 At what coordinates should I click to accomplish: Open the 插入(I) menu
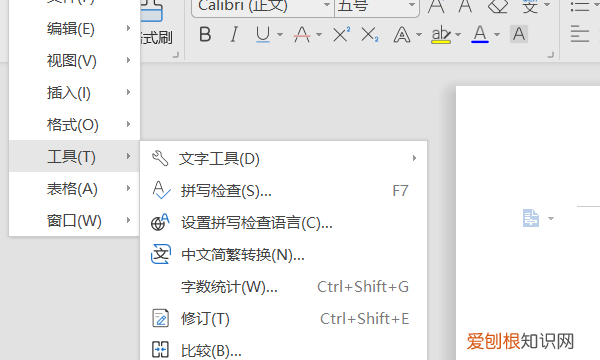[74, 93]
